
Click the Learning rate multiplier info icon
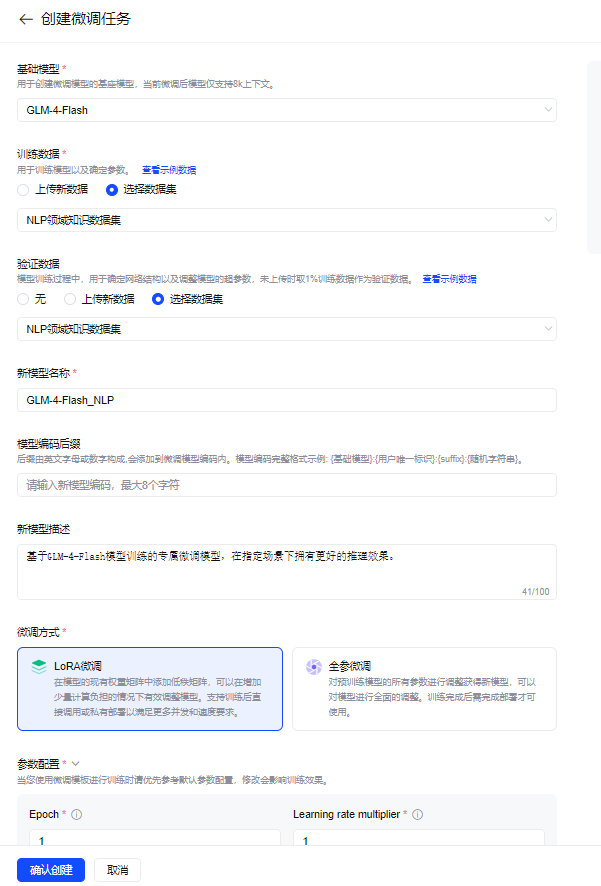pyautogui.click(x=417, y=814)
